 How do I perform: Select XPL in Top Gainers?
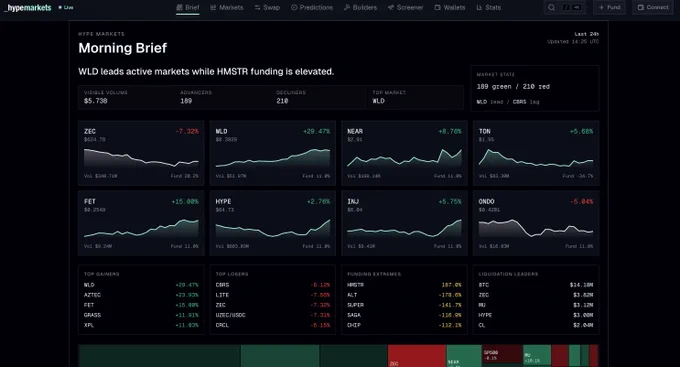tap(141, 325)
